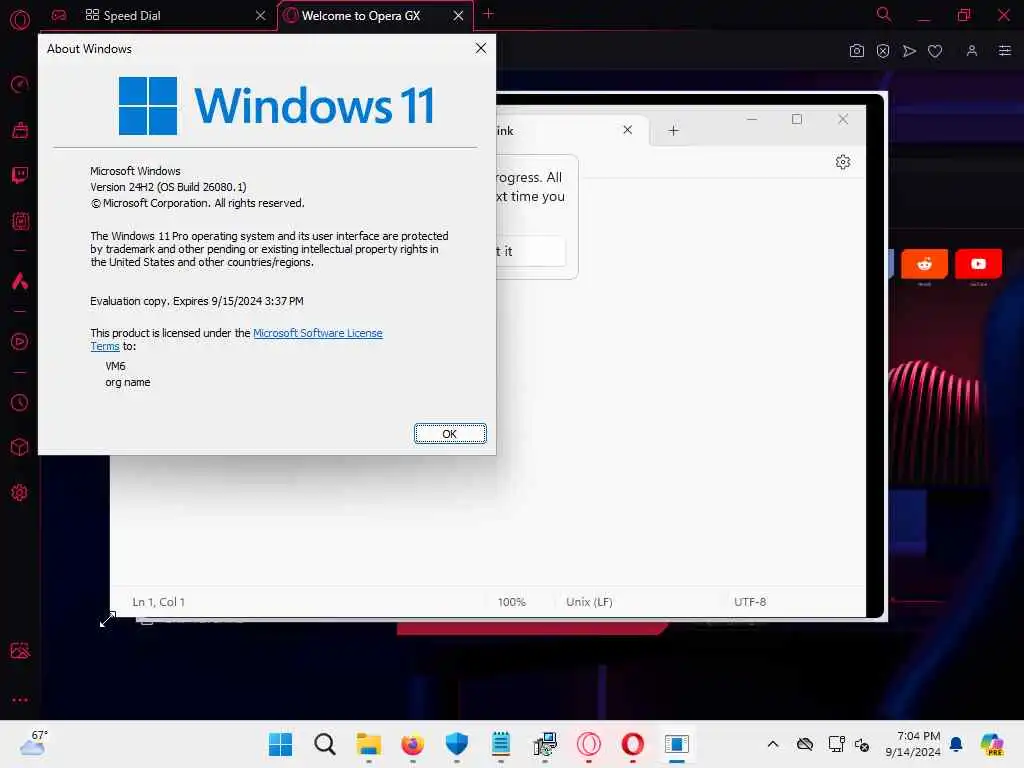Close the About Windows dialog
The width and height of the screenshot is (1024, 768).
(x=481, y=48)
